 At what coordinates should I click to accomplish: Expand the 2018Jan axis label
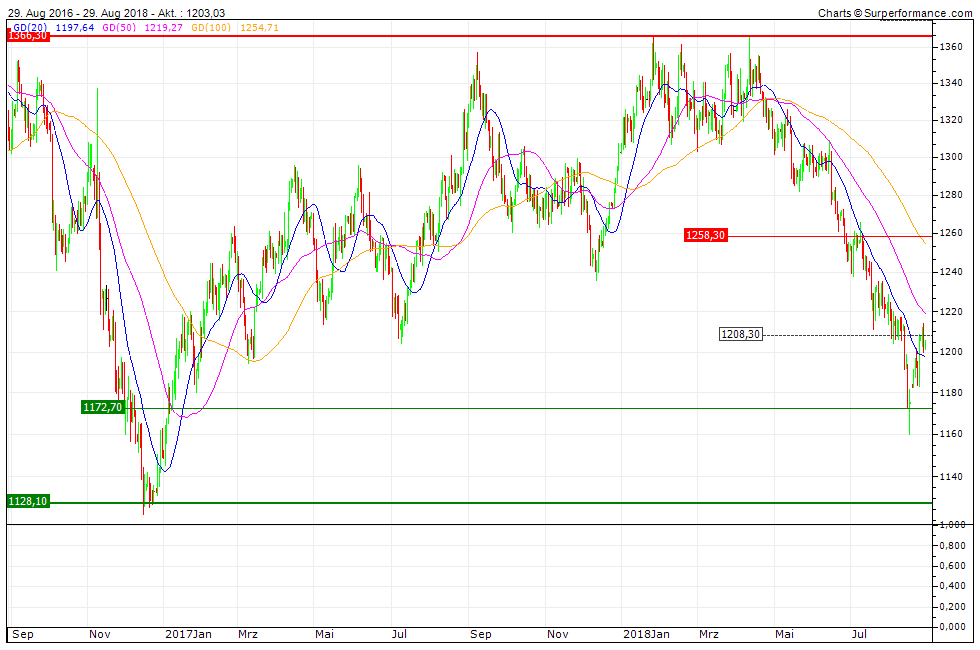[x=644, y=634]
